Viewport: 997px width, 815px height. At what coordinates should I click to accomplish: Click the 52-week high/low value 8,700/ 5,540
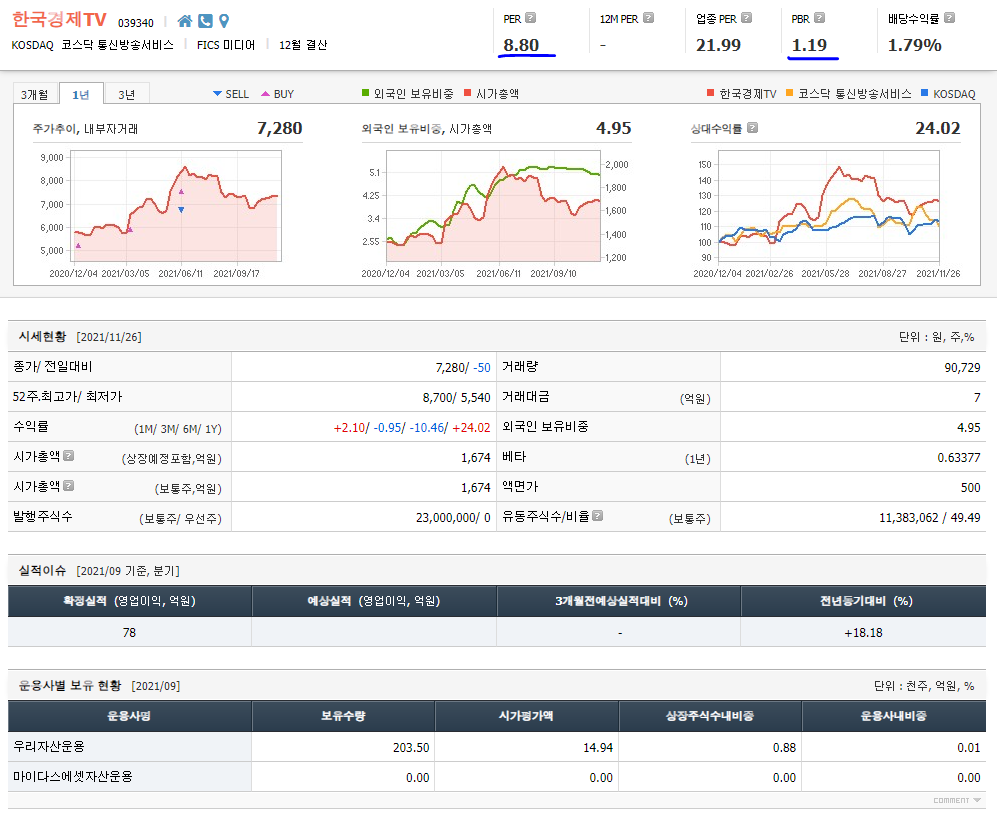[457, 397]
